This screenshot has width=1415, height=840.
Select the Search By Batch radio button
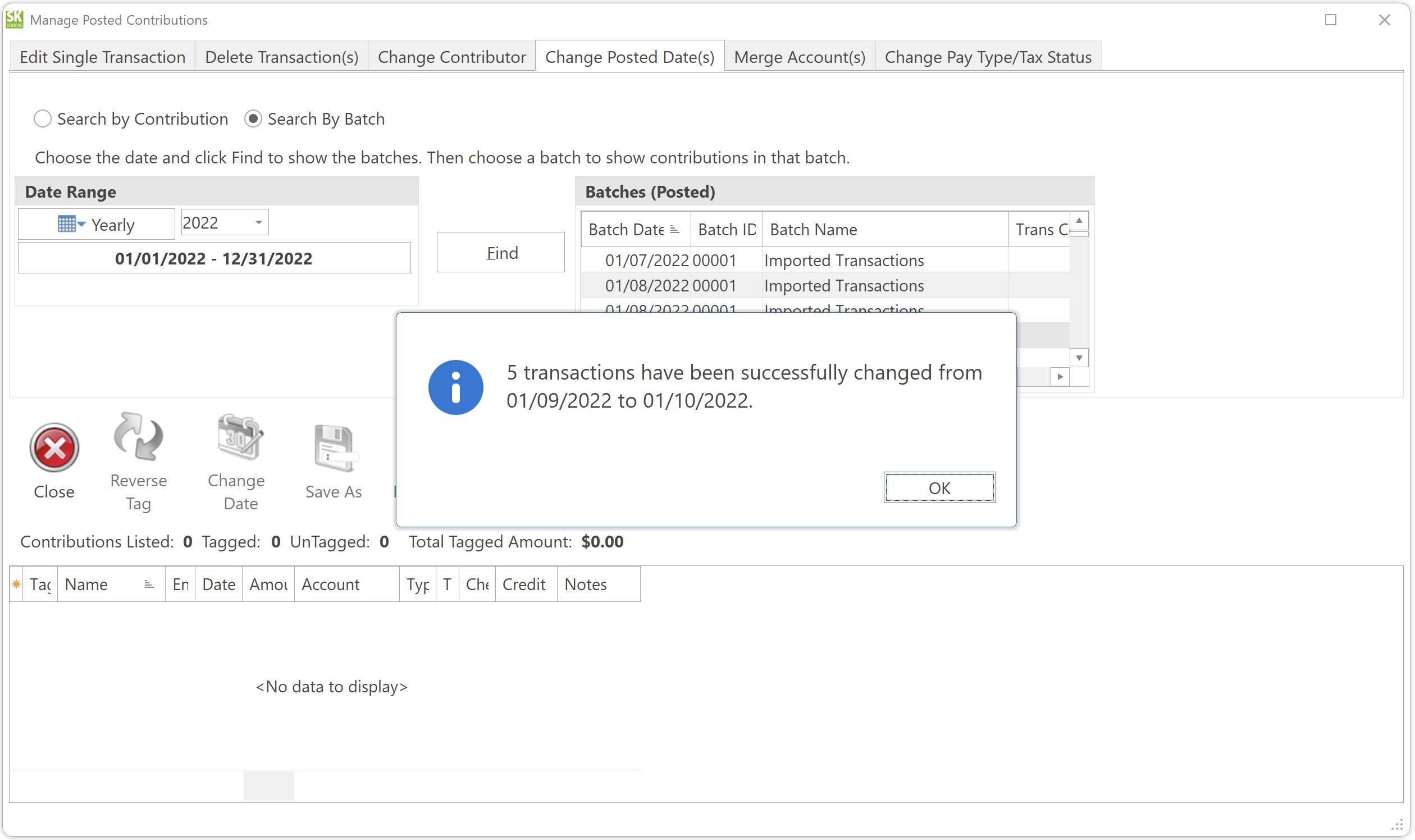pos(253,118)
